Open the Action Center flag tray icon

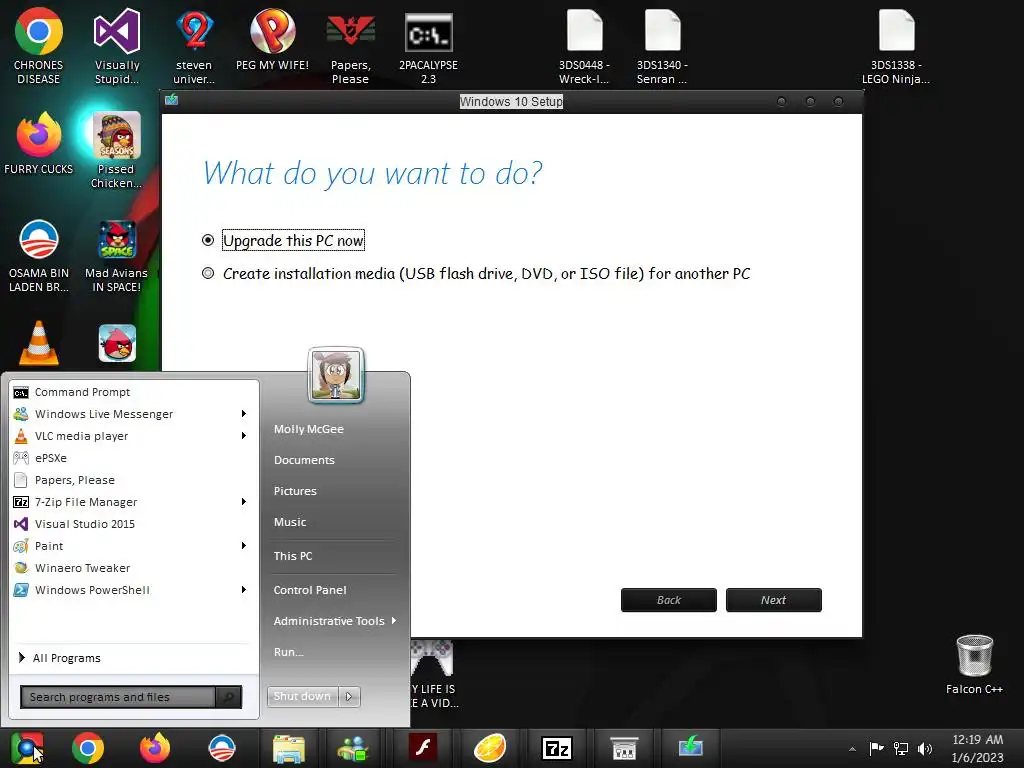876,749
